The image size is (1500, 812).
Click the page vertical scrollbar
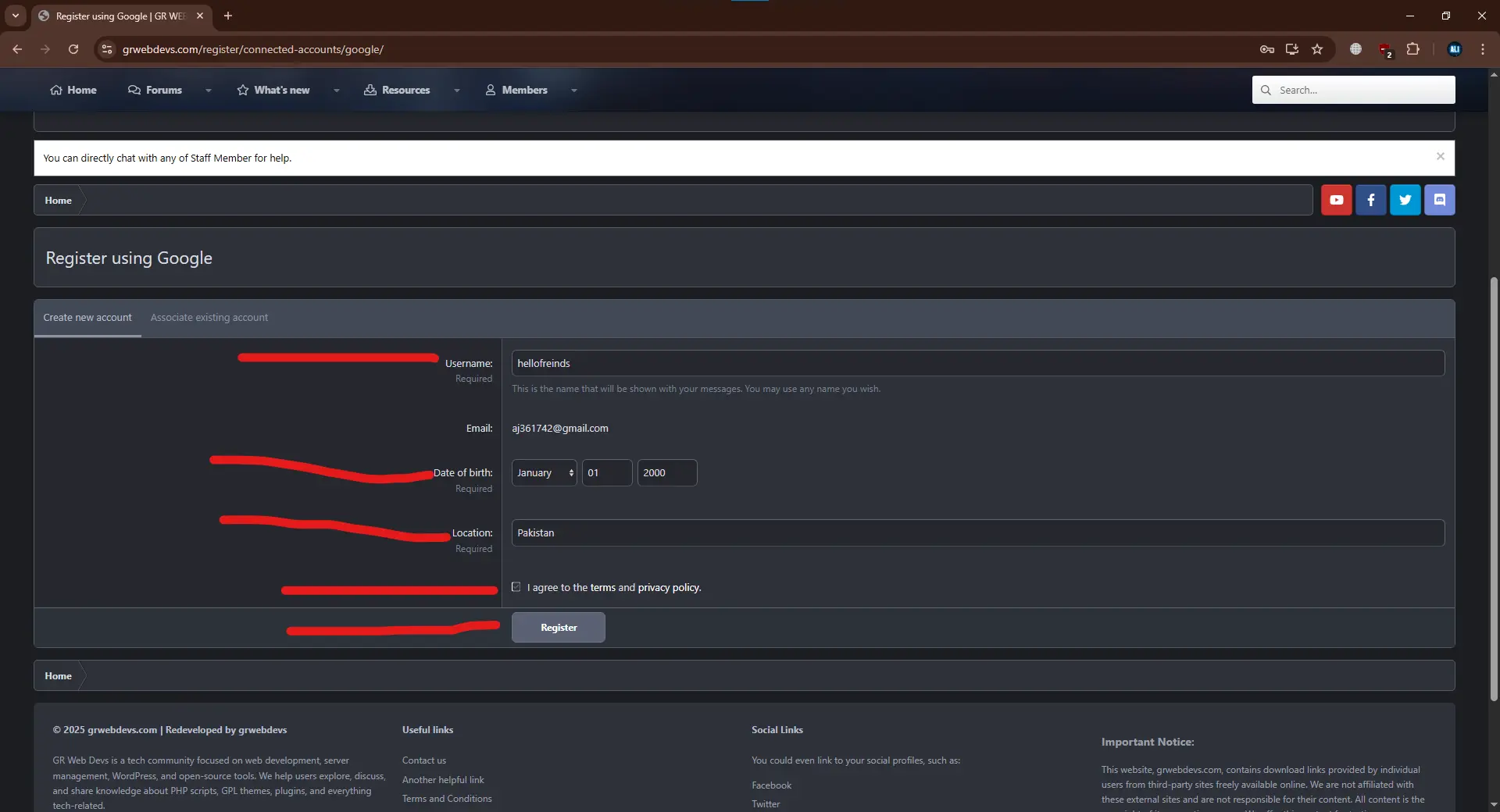click(1494, 484)
